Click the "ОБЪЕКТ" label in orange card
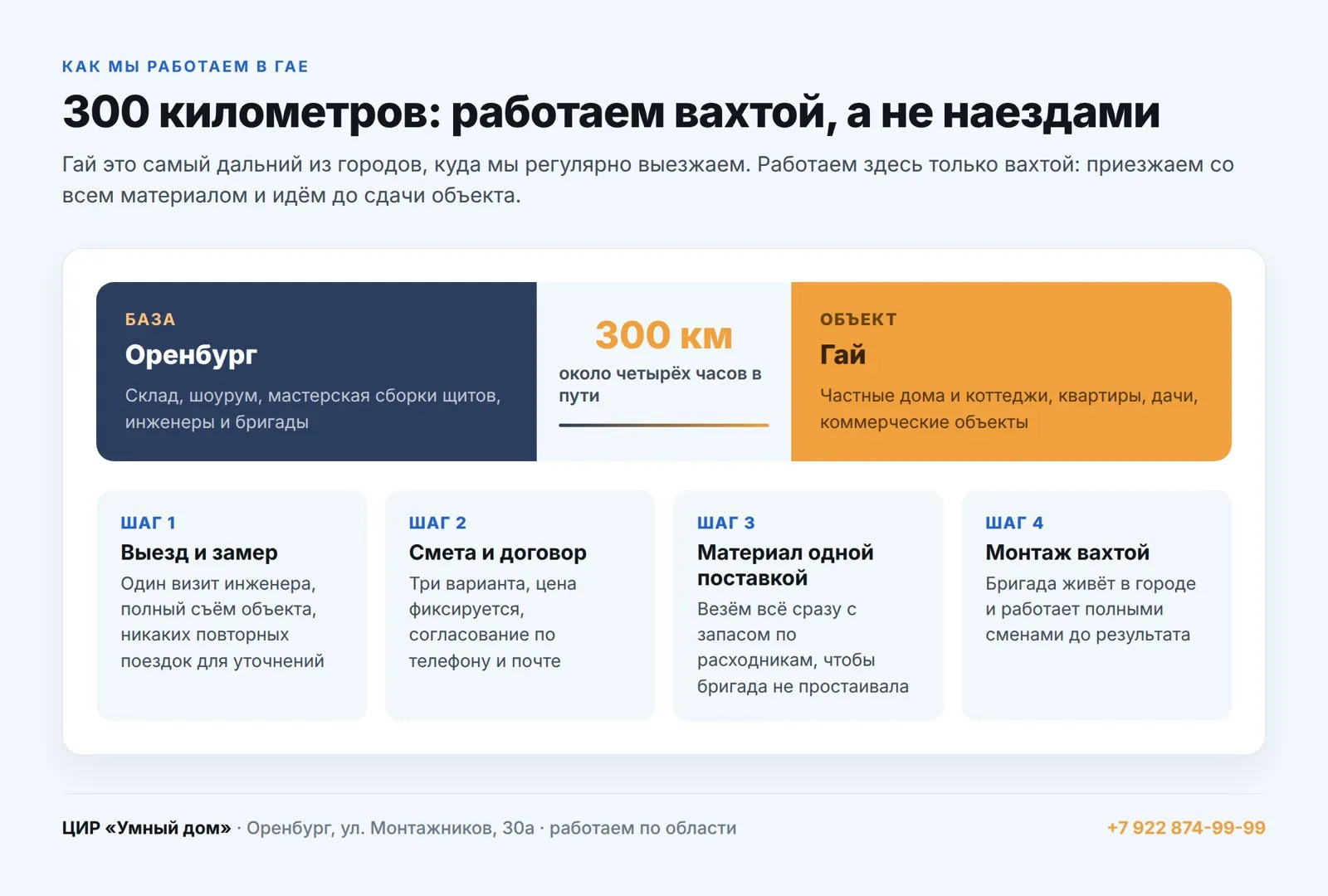Image resolution: width=1328 pixels, height=896 pixels. (858, 319)
